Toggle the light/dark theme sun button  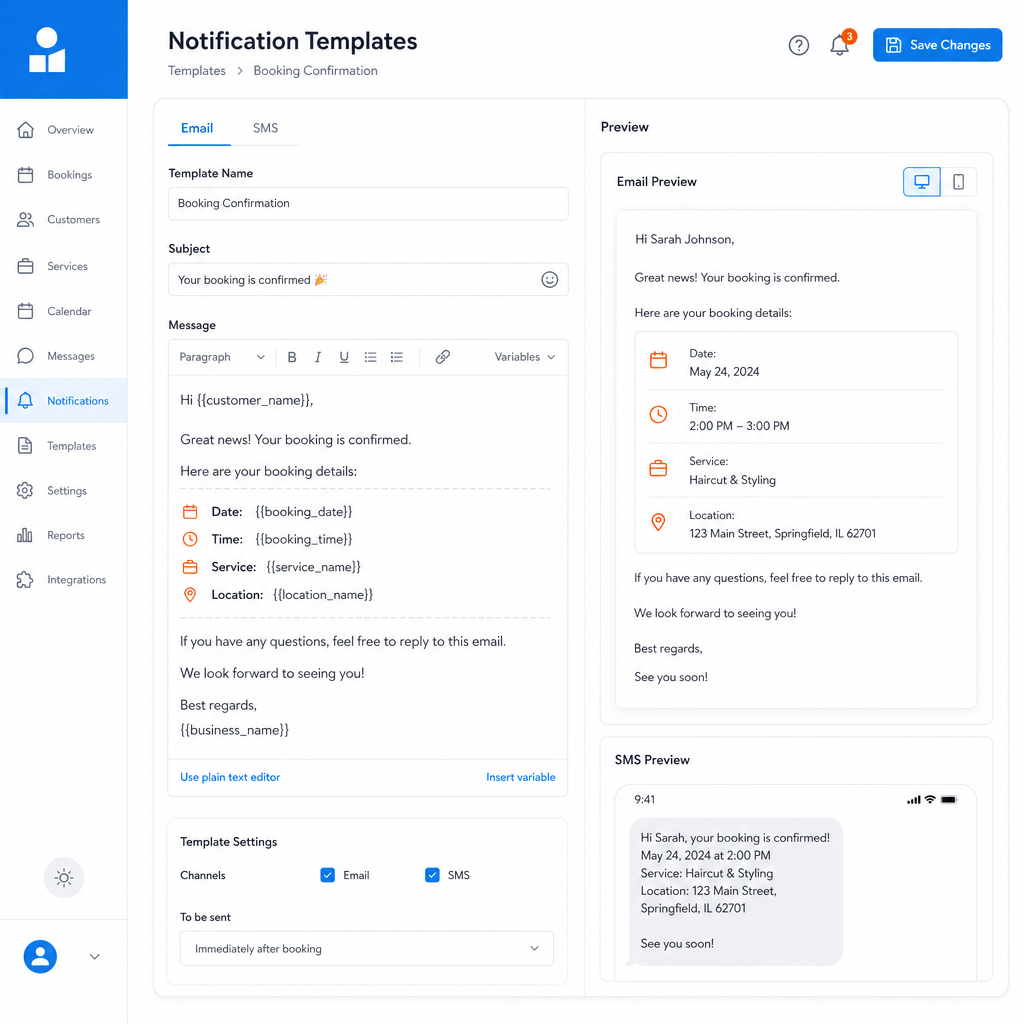64,878
